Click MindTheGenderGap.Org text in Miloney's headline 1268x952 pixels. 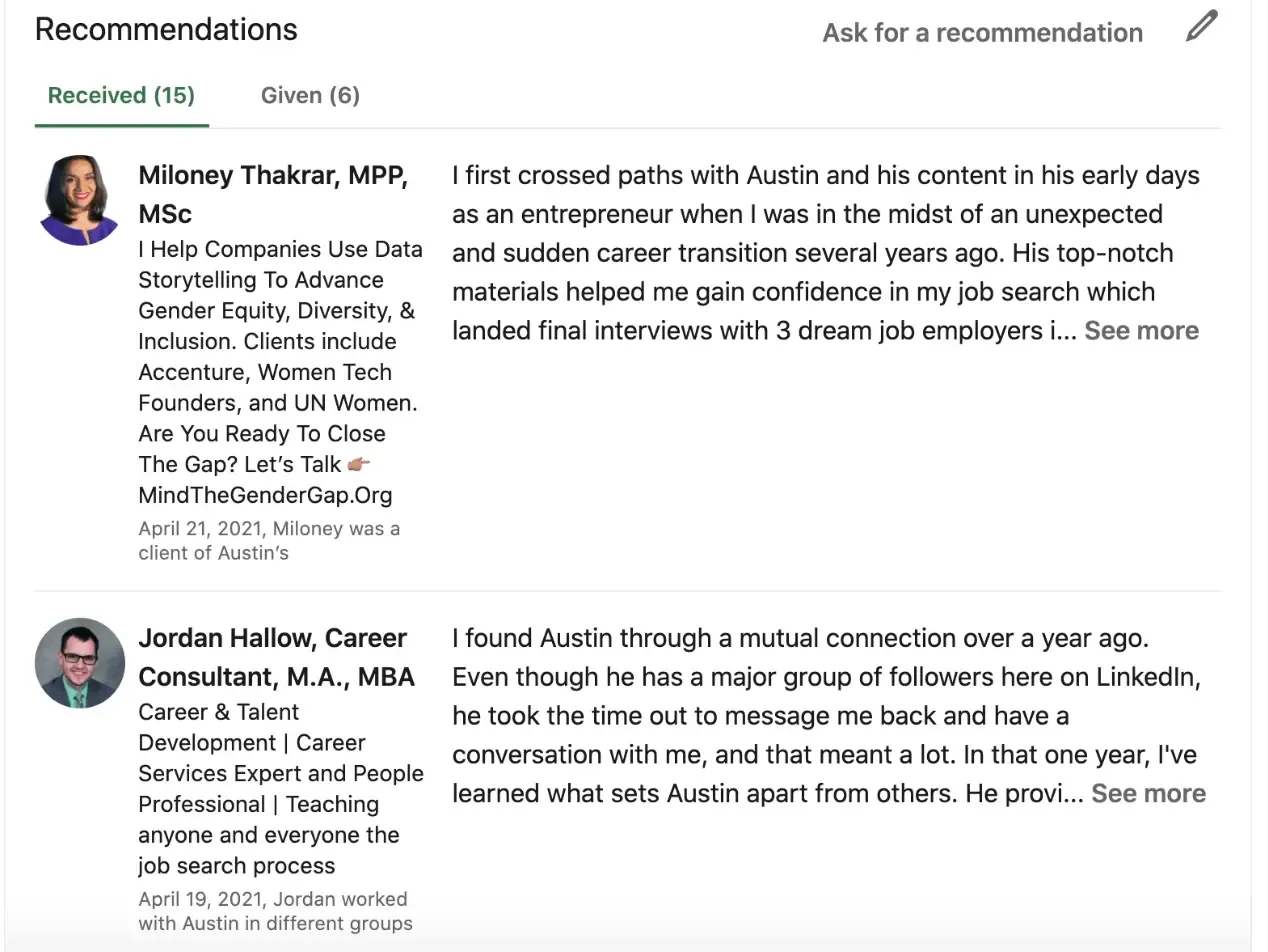pyautogui.click(x=265, y=495)
